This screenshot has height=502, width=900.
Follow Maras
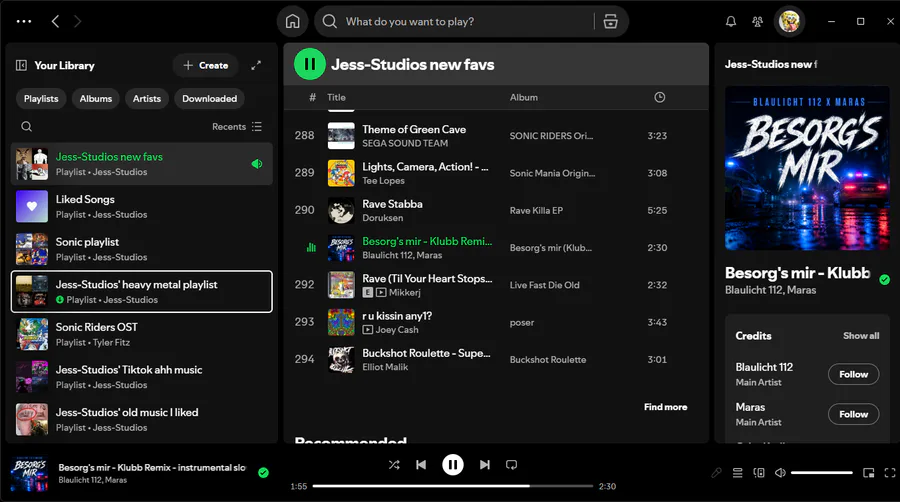[x=853, y=414]
